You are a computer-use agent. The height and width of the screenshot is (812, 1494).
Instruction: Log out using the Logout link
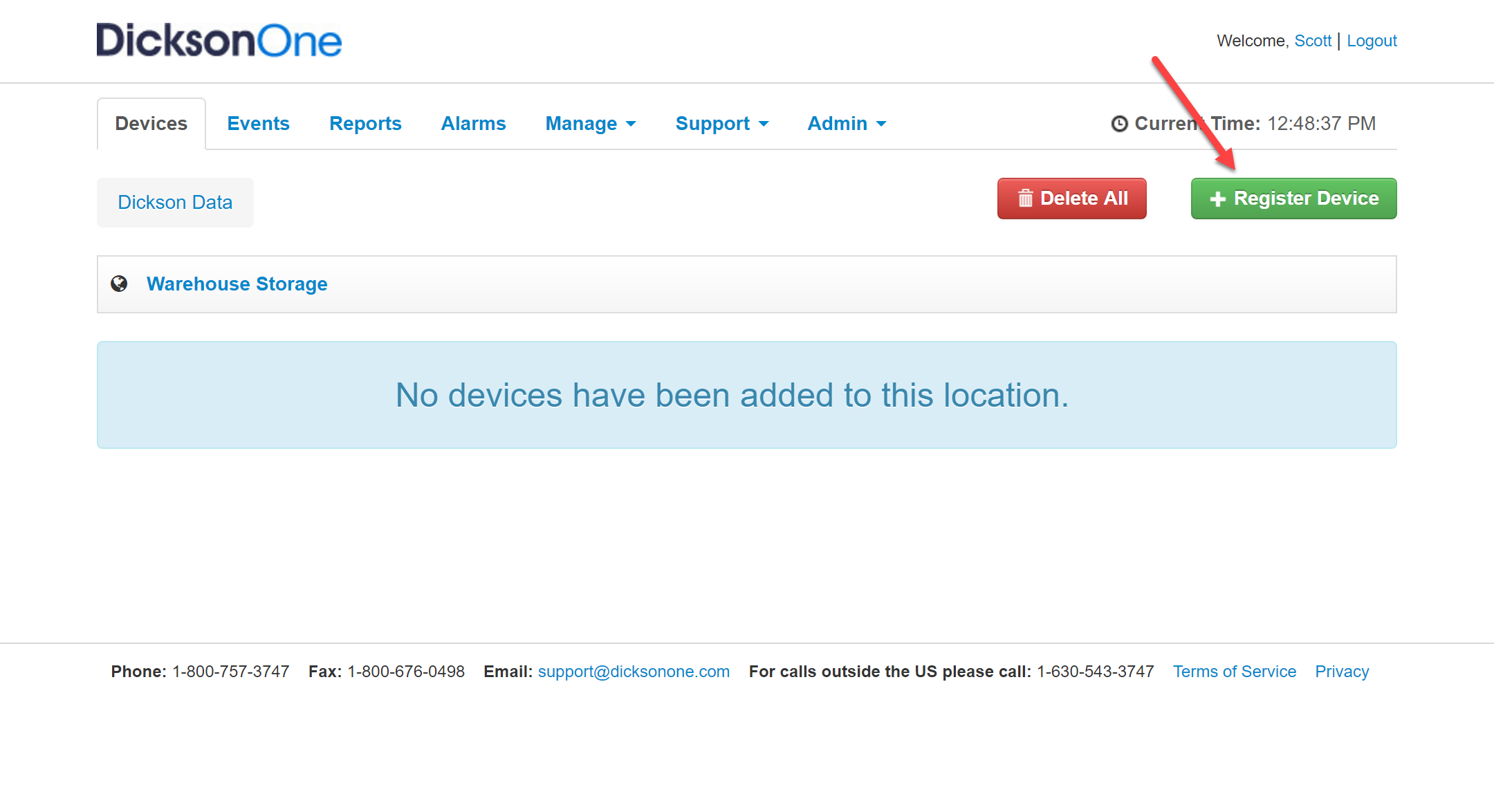[1372, 41]
